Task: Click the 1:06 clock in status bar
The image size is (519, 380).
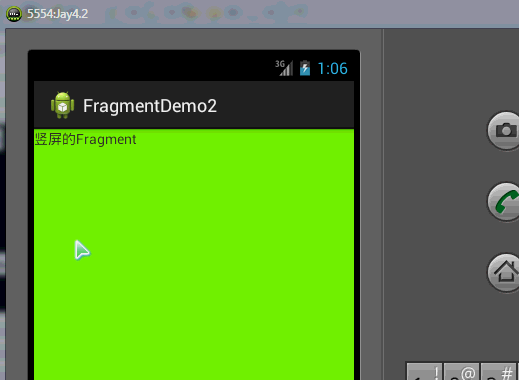Action: (x=333, y=69)
